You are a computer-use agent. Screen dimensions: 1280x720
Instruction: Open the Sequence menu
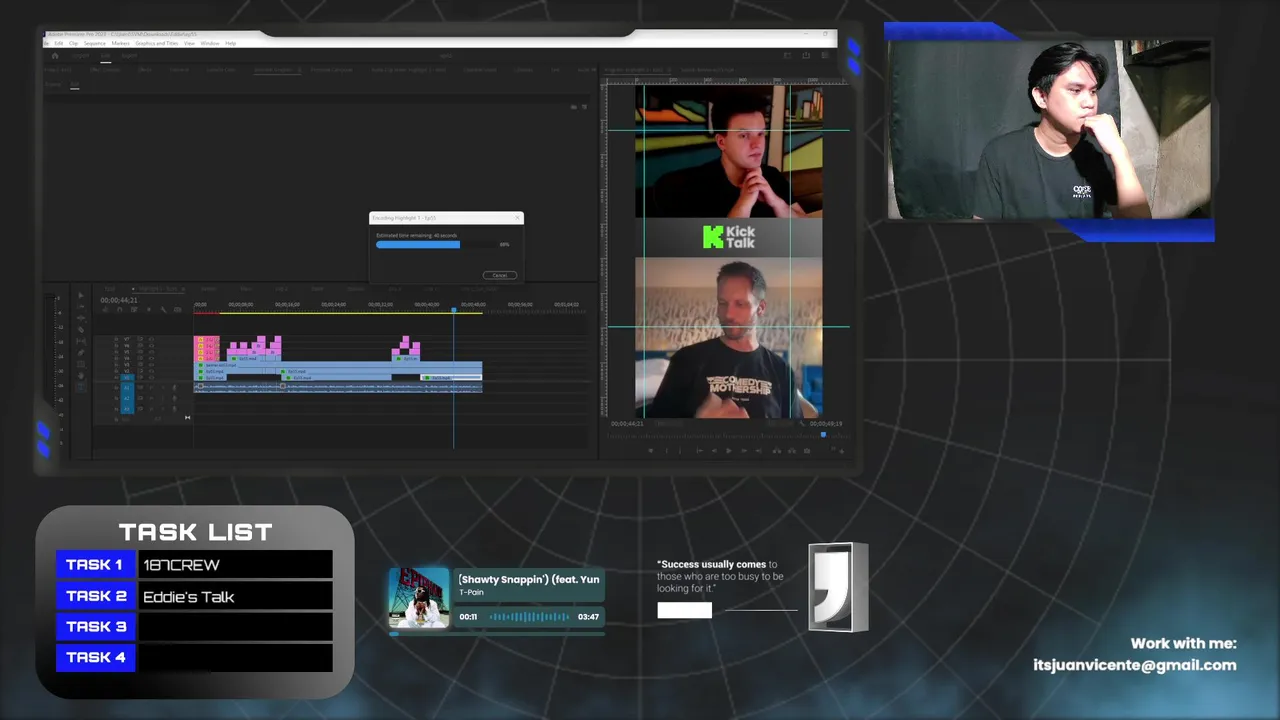click(x=95, y=43)
